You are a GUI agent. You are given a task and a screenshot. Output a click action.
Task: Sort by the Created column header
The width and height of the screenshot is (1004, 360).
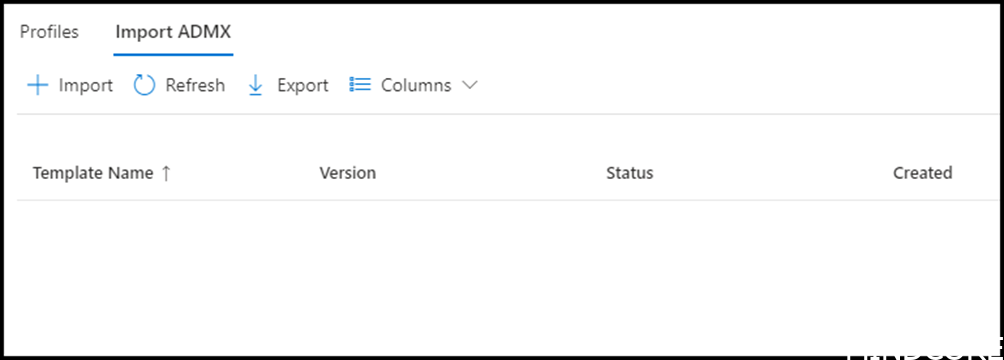(923, 173)
